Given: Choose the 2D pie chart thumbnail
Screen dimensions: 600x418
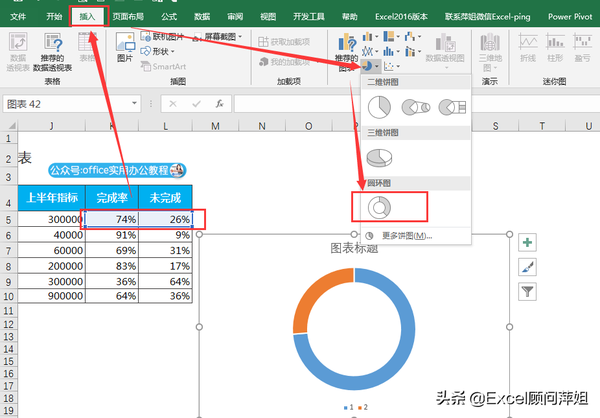Looking at the screenshot, I should point(379,107).
